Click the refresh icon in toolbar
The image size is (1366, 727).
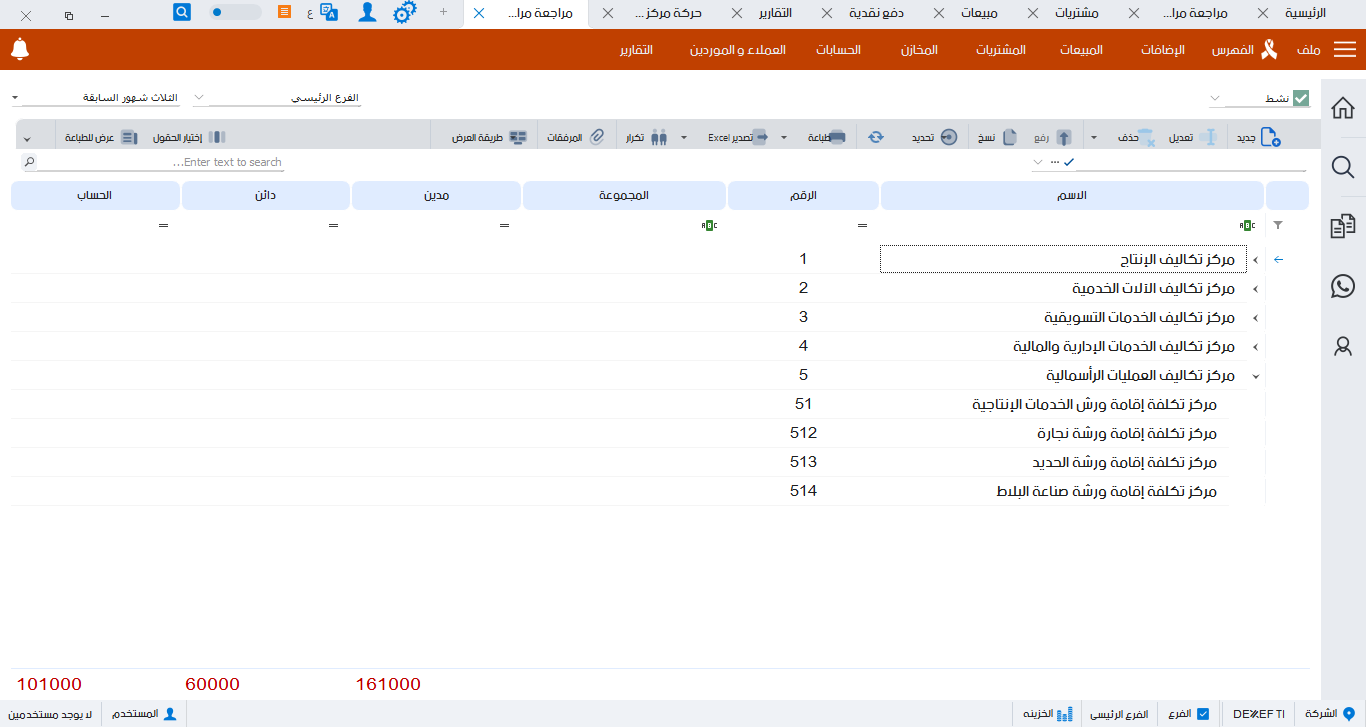(x=875, y=137)
